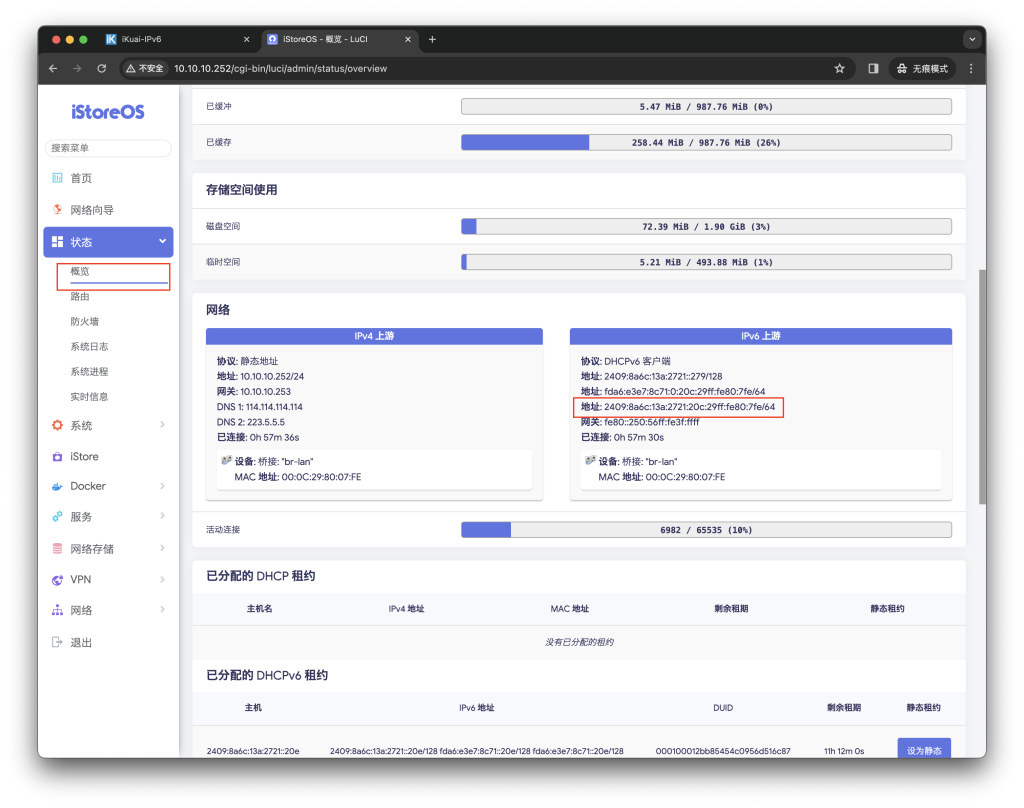This screenshot has width=1024, height=808.
Task: Click the 退出 logout link
Action: tap(81, 642)
